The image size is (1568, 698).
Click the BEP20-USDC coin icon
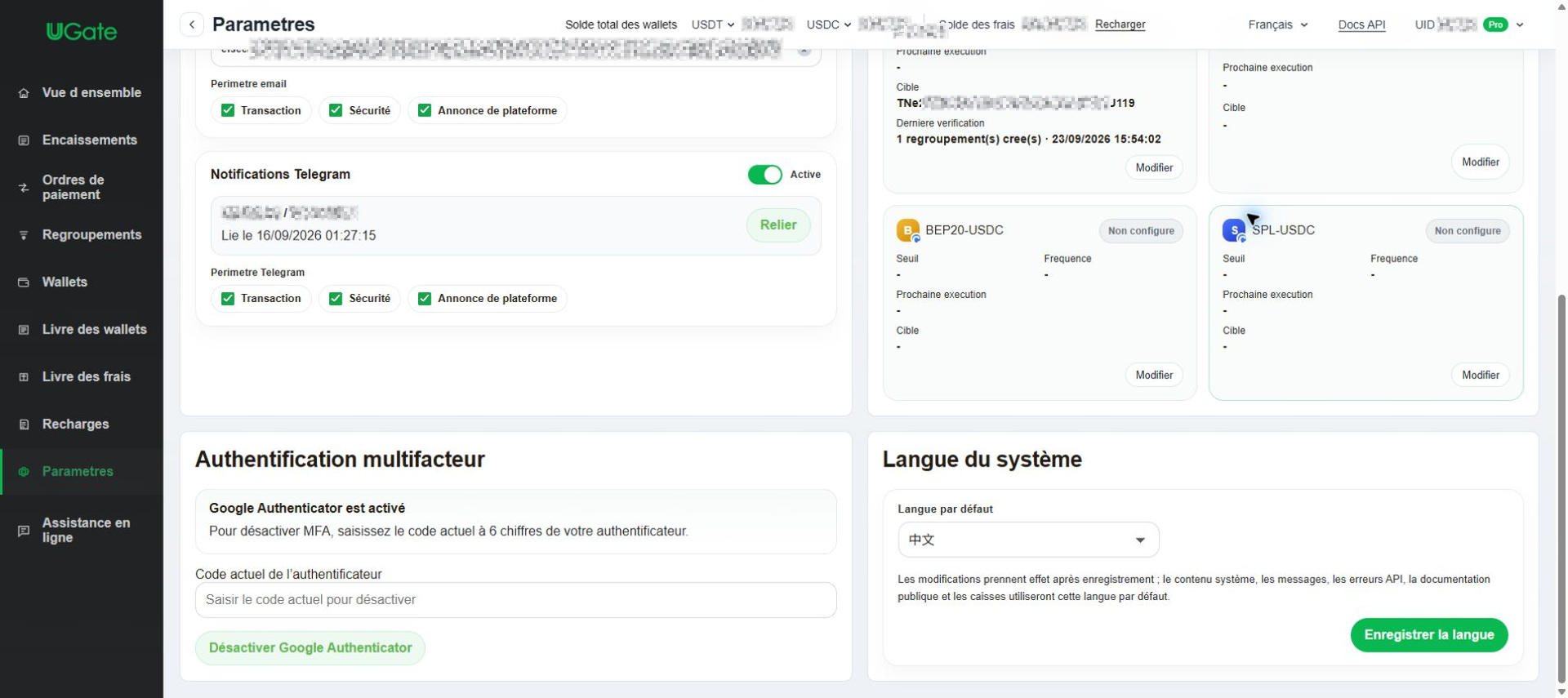tap(908, 231)
